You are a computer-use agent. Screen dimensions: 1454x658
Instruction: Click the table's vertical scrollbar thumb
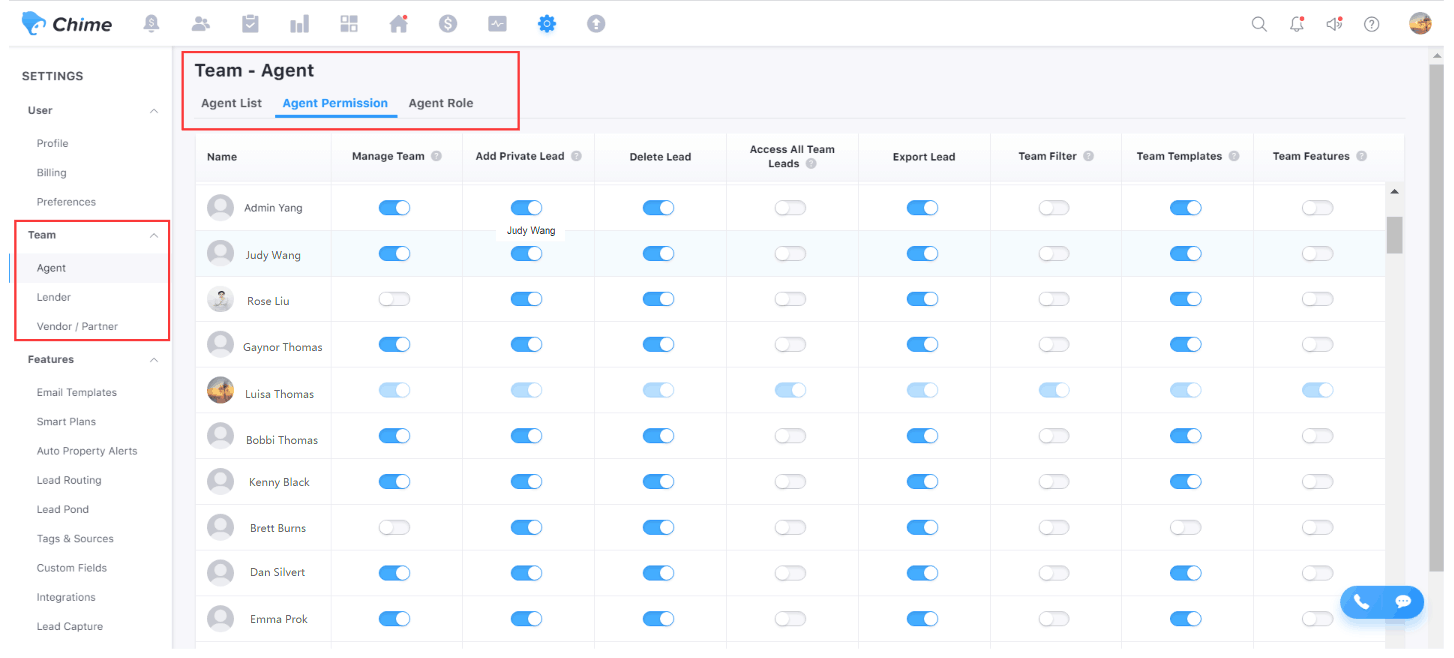(1394, 235)
